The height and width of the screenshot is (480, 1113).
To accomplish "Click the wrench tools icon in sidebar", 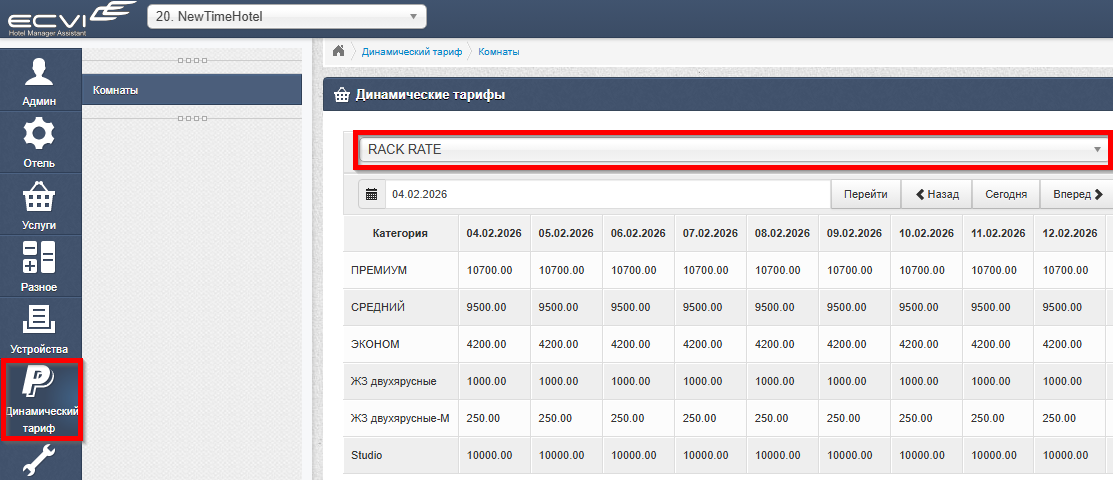I will (x=40, y=462).
